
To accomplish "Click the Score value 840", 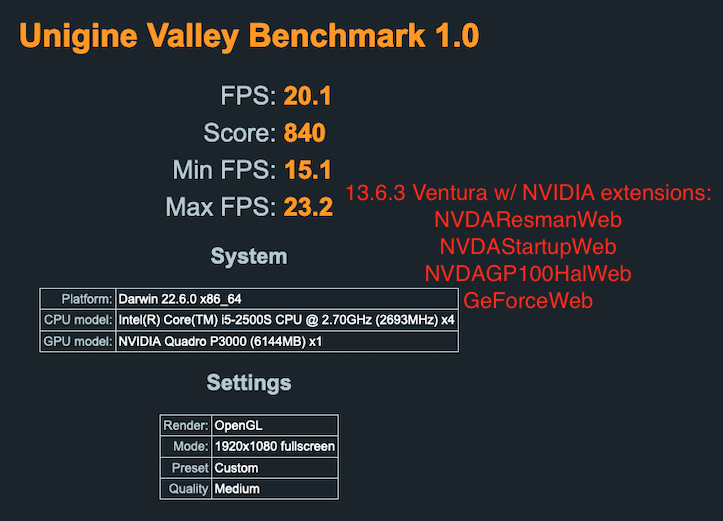I will tap(305, 133).
